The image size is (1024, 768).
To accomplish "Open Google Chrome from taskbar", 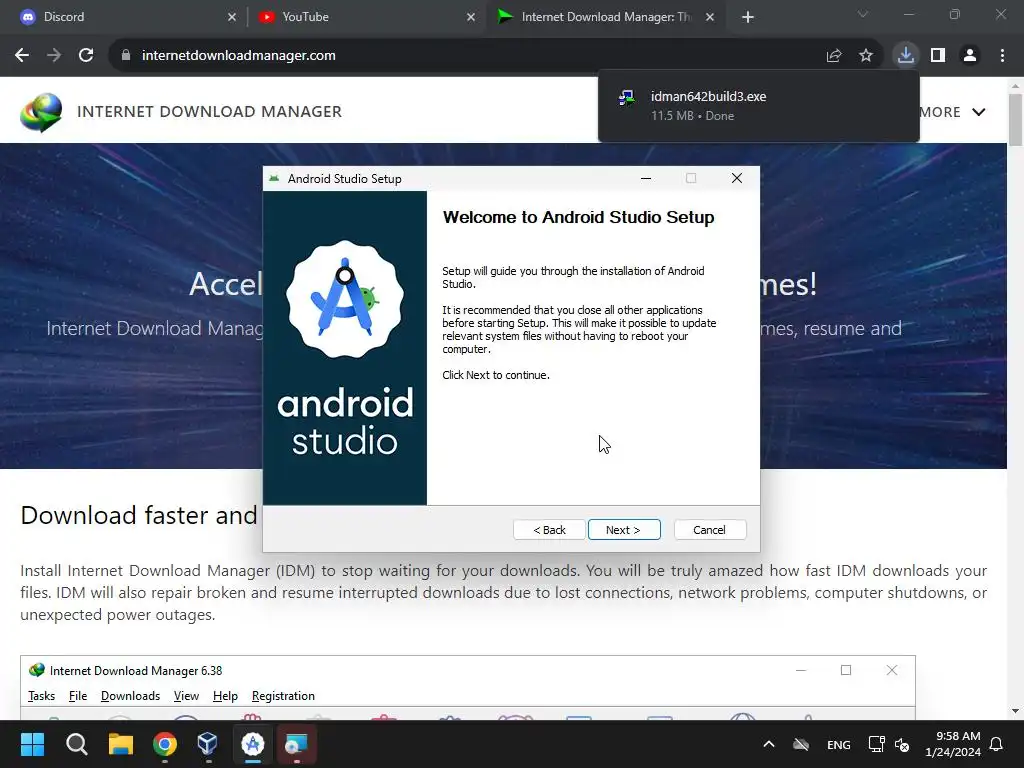I will 165,744.
